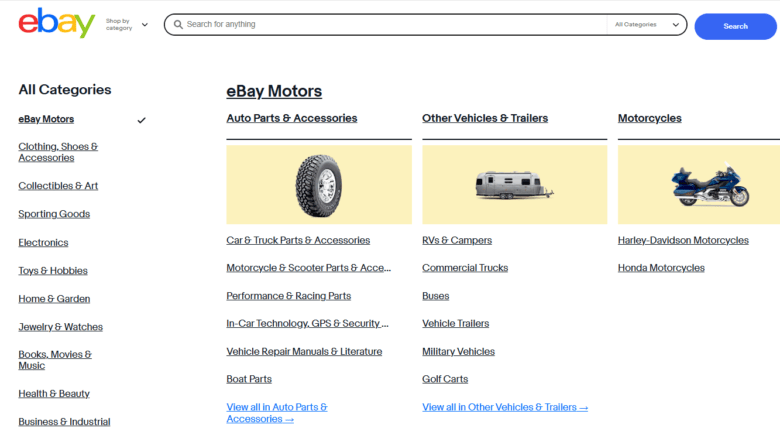780x428 pixels.
Task: Click the Auto Parts & Accessories heading
Action: 292,118
